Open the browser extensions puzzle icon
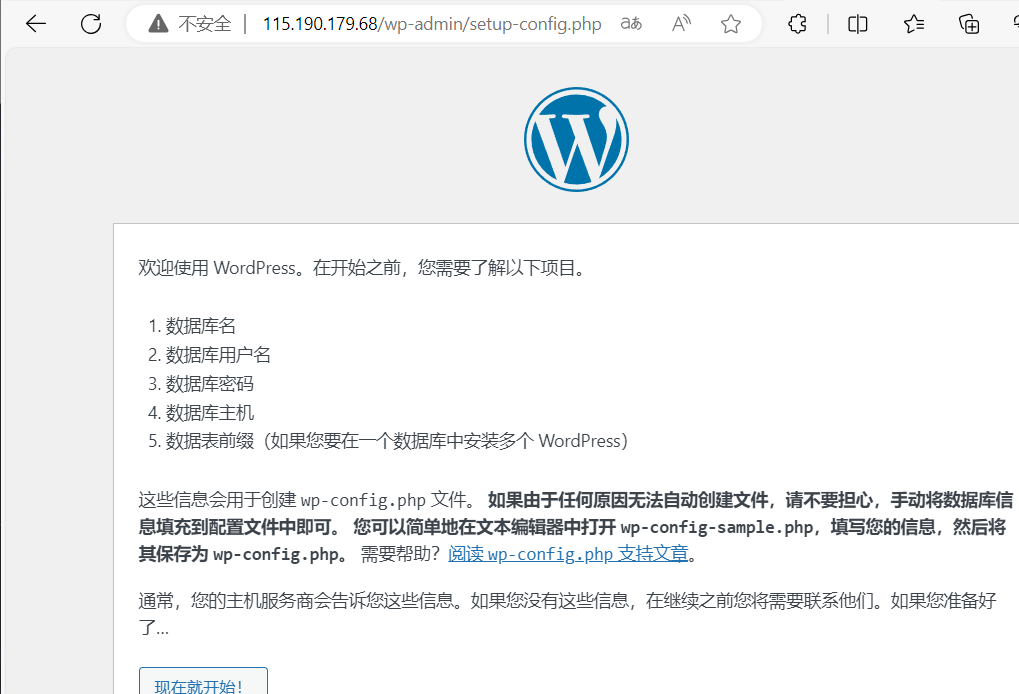 tap(797, 24)
